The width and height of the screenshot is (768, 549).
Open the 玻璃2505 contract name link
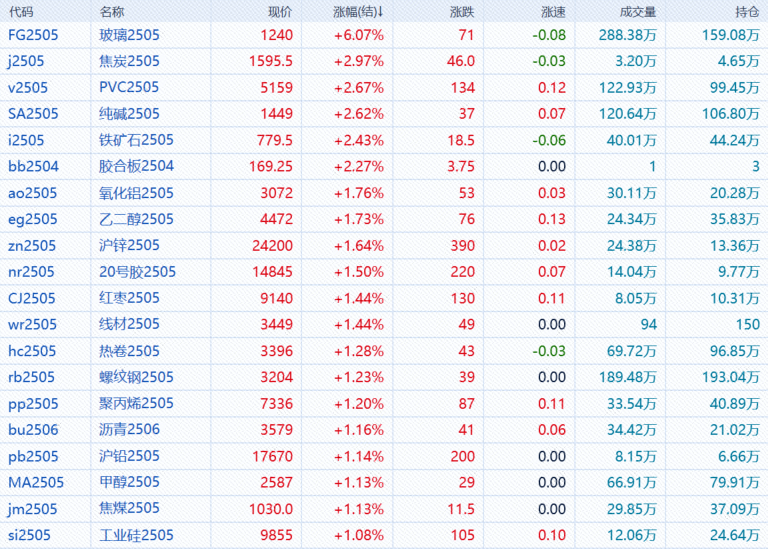[129, 35]
